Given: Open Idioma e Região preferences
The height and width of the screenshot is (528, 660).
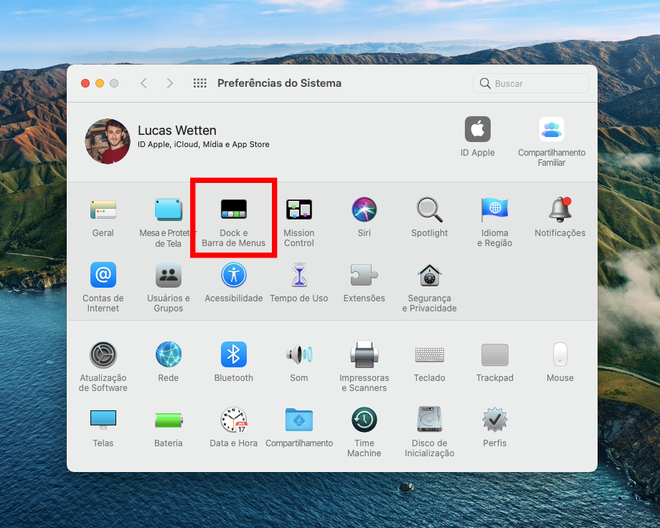Looking at the screenshot, I should (x=495, y=210).
